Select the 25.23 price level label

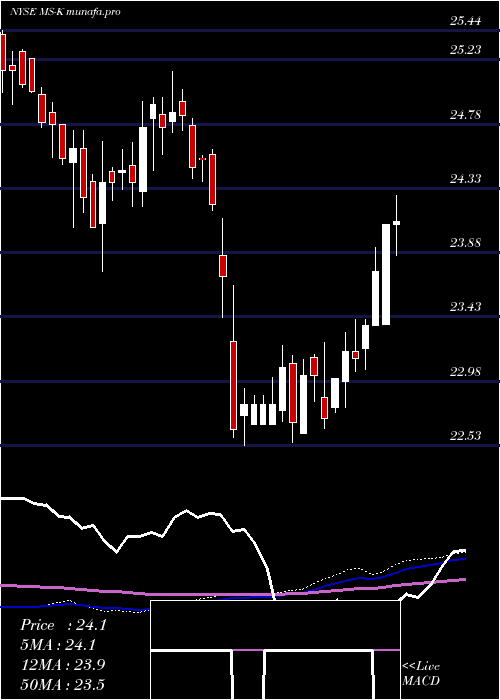click(465, 50)
